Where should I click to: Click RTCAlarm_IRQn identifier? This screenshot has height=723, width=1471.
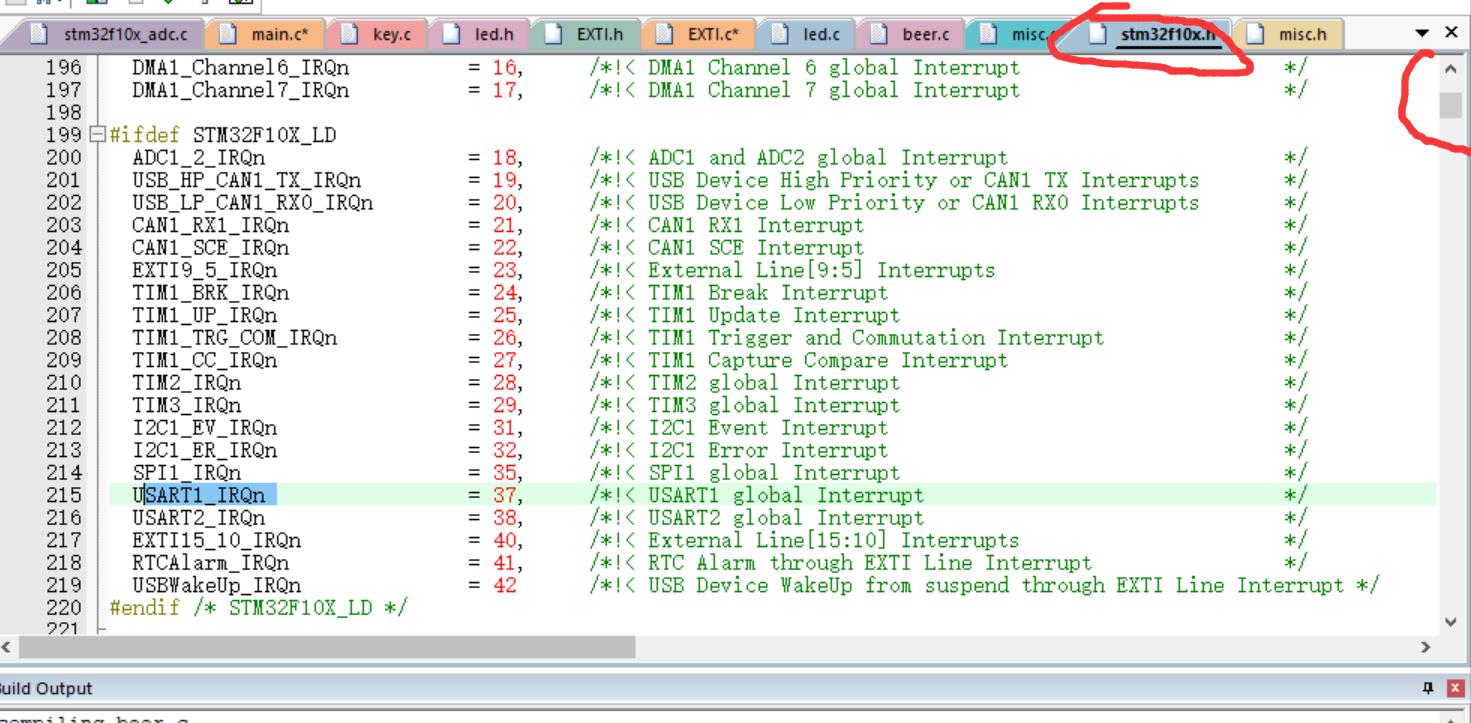[x=211, y=563]
